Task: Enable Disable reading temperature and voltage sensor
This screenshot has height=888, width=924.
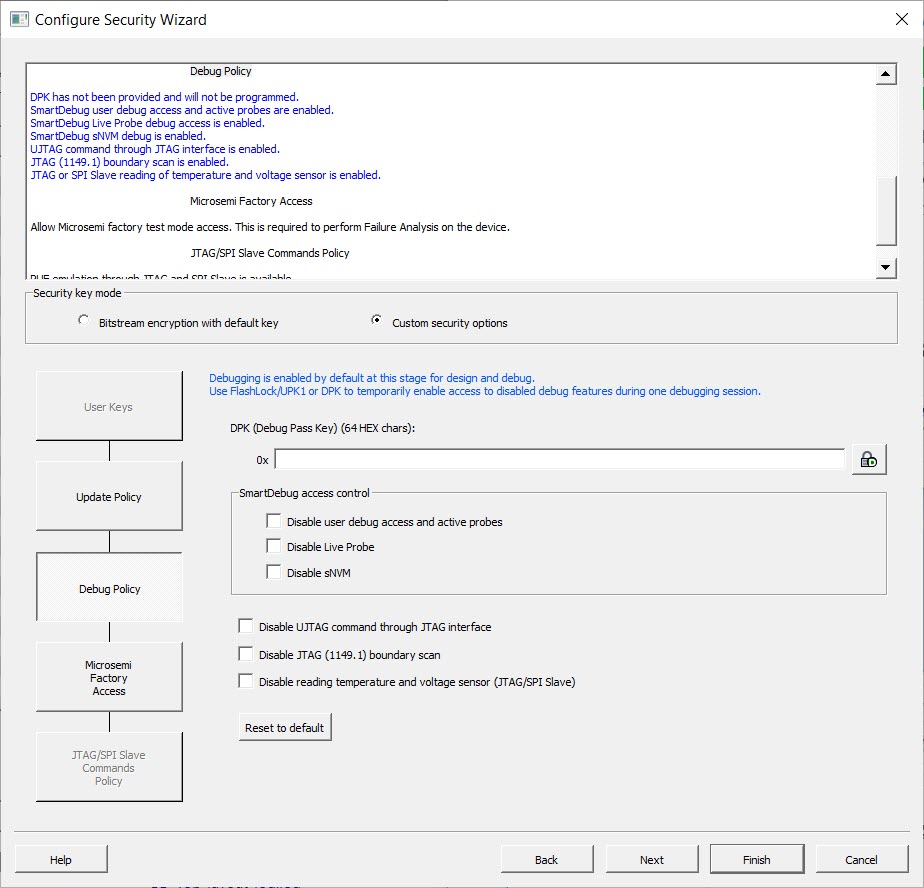Action: [x=246, y=681]
